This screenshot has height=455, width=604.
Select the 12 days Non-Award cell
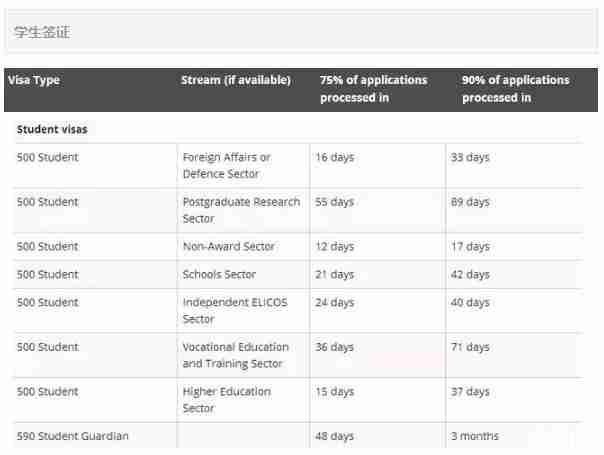334,246
